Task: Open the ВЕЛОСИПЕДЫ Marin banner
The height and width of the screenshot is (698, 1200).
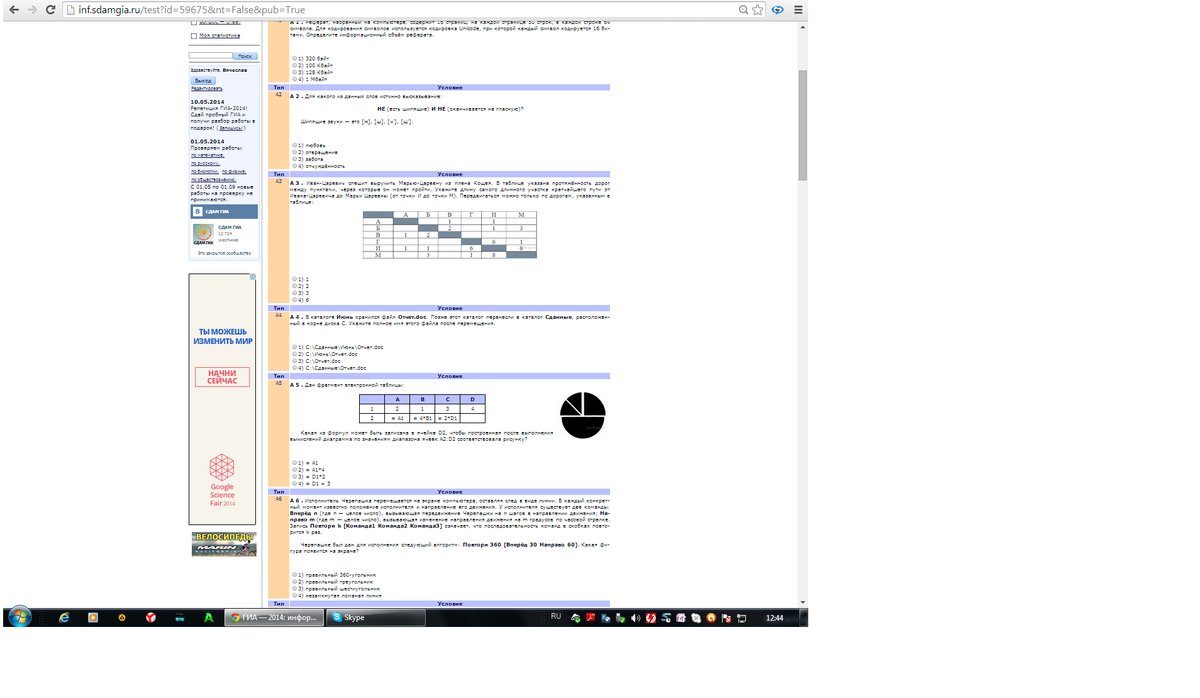Action: click(224, 544)
